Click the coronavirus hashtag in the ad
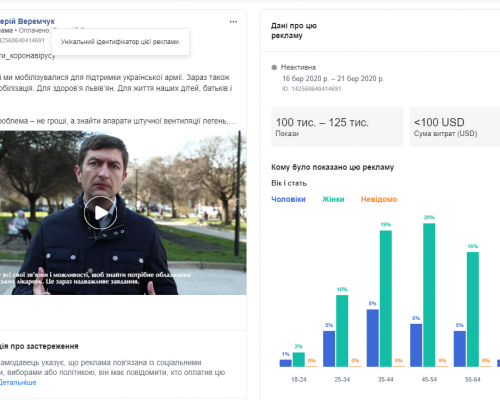 [27, 56]
